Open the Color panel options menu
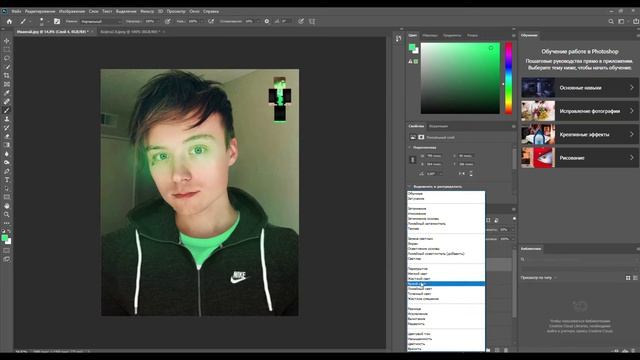The image size is (640, 360). 513,36
